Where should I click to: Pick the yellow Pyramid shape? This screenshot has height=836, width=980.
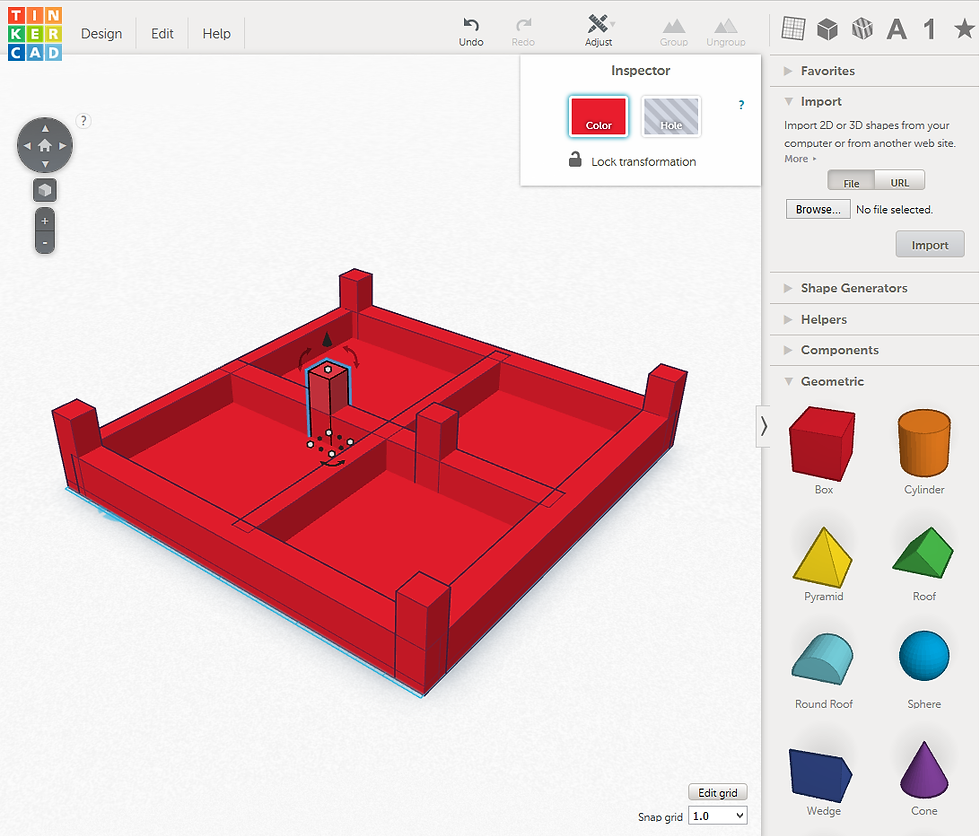822,557
